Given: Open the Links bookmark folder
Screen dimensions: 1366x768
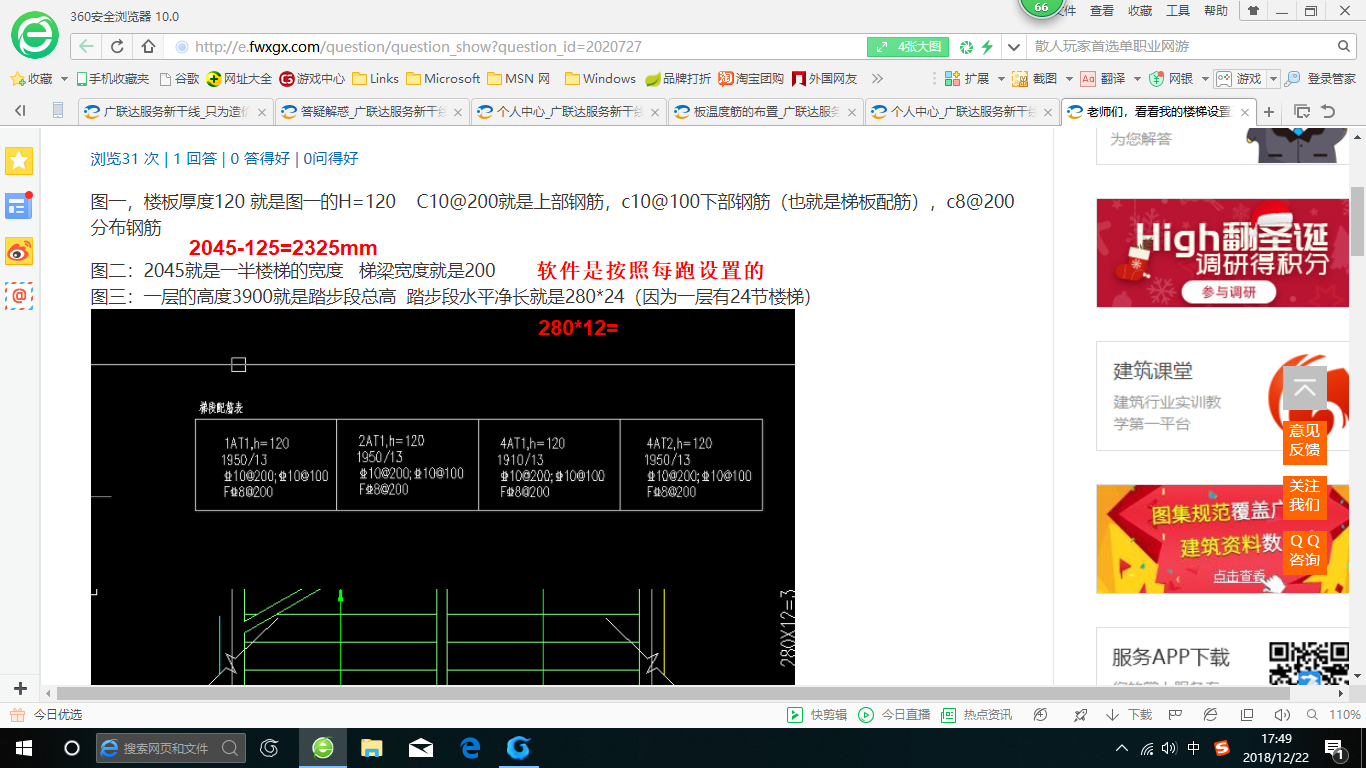Looking at the screenshot, I should [375, 78].
